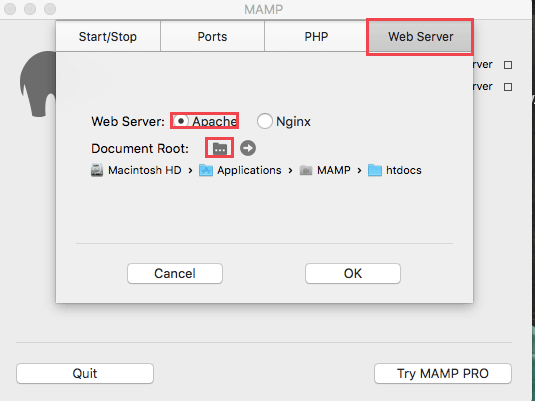This screenshot has height=401, width=535.
Task: Click the Cancel button
Action: tap(175, 273)
